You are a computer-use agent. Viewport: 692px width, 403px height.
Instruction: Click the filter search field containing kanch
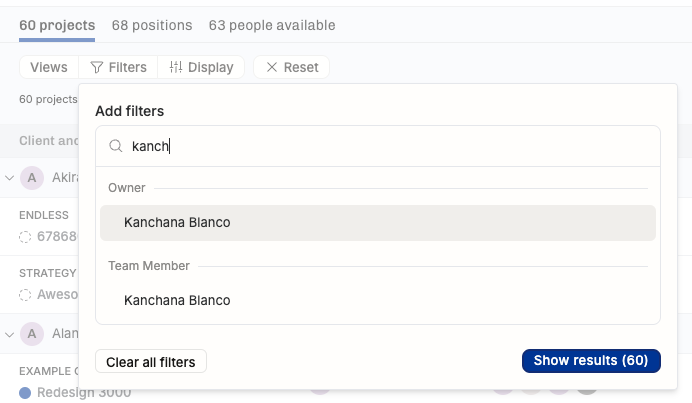(390, 146)
